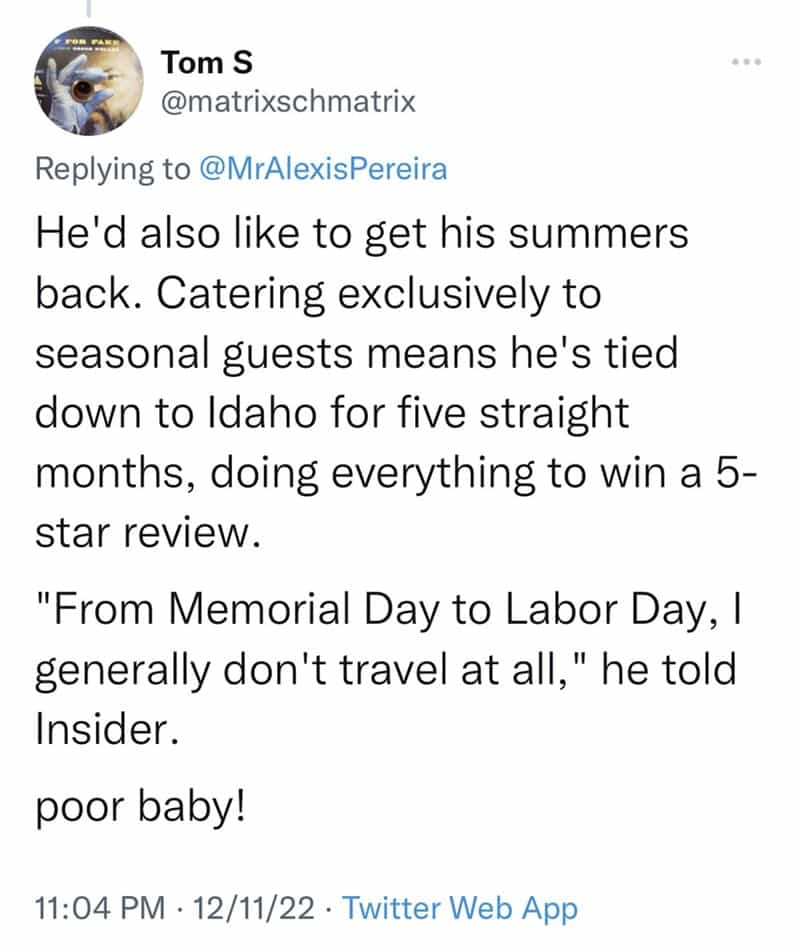Open the @MrAlexisPereira mention link
This screenshot has height=948, width=800.
click(322, 168)
